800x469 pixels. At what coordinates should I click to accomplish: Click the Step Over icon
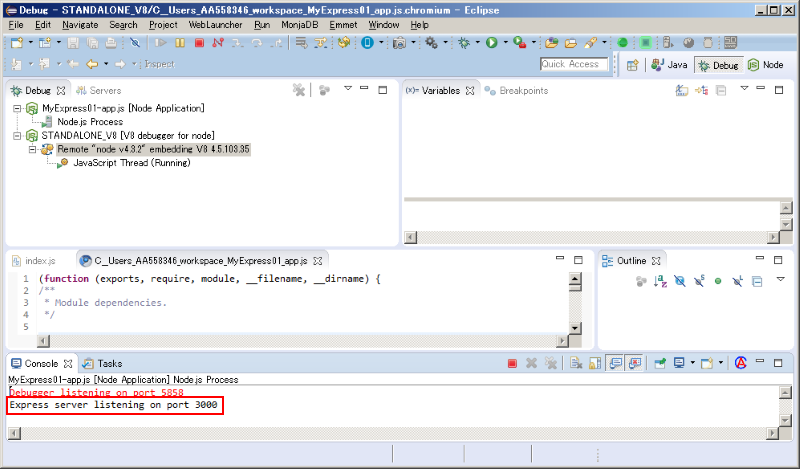click(x=257, y=43)
